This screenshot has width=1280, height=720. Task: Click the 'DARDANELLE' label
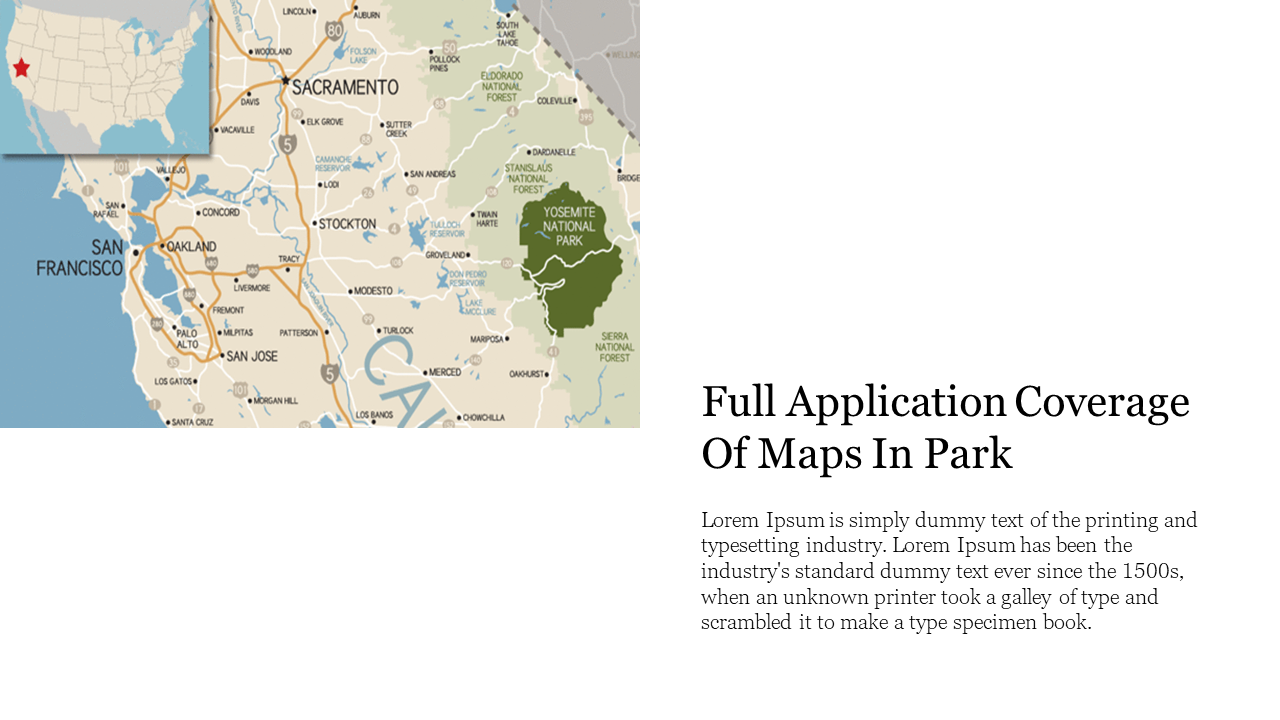555,152
